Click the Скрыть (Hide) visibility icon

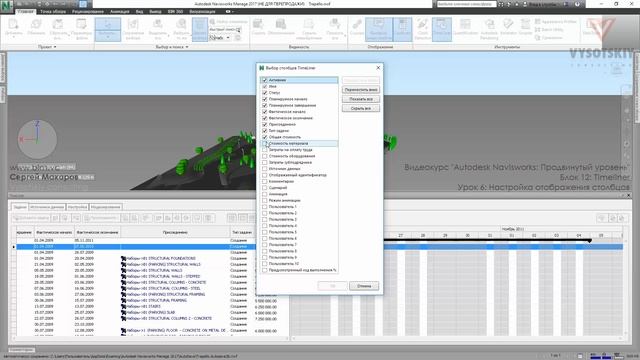pyautogui.click(x=258, y=27)
